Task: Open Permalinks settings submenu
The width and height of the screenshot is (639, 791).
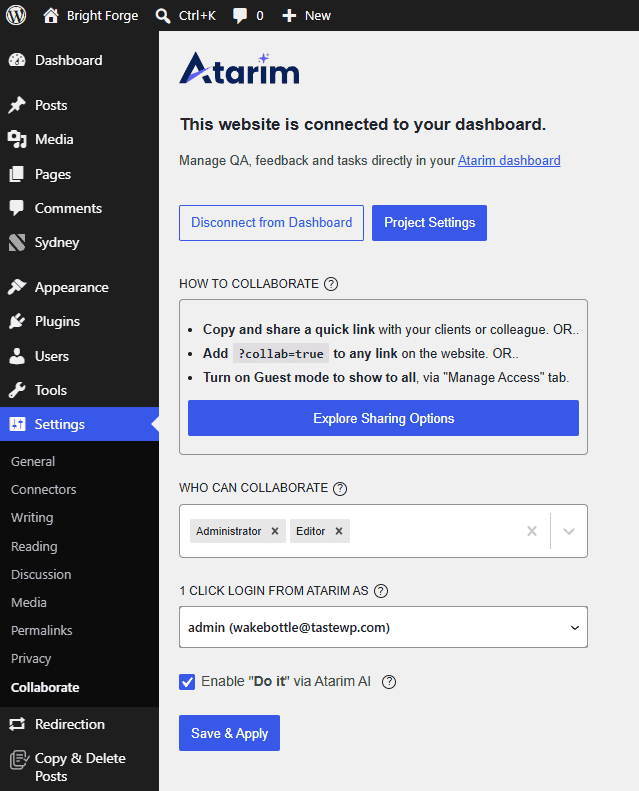Action: 41,631
